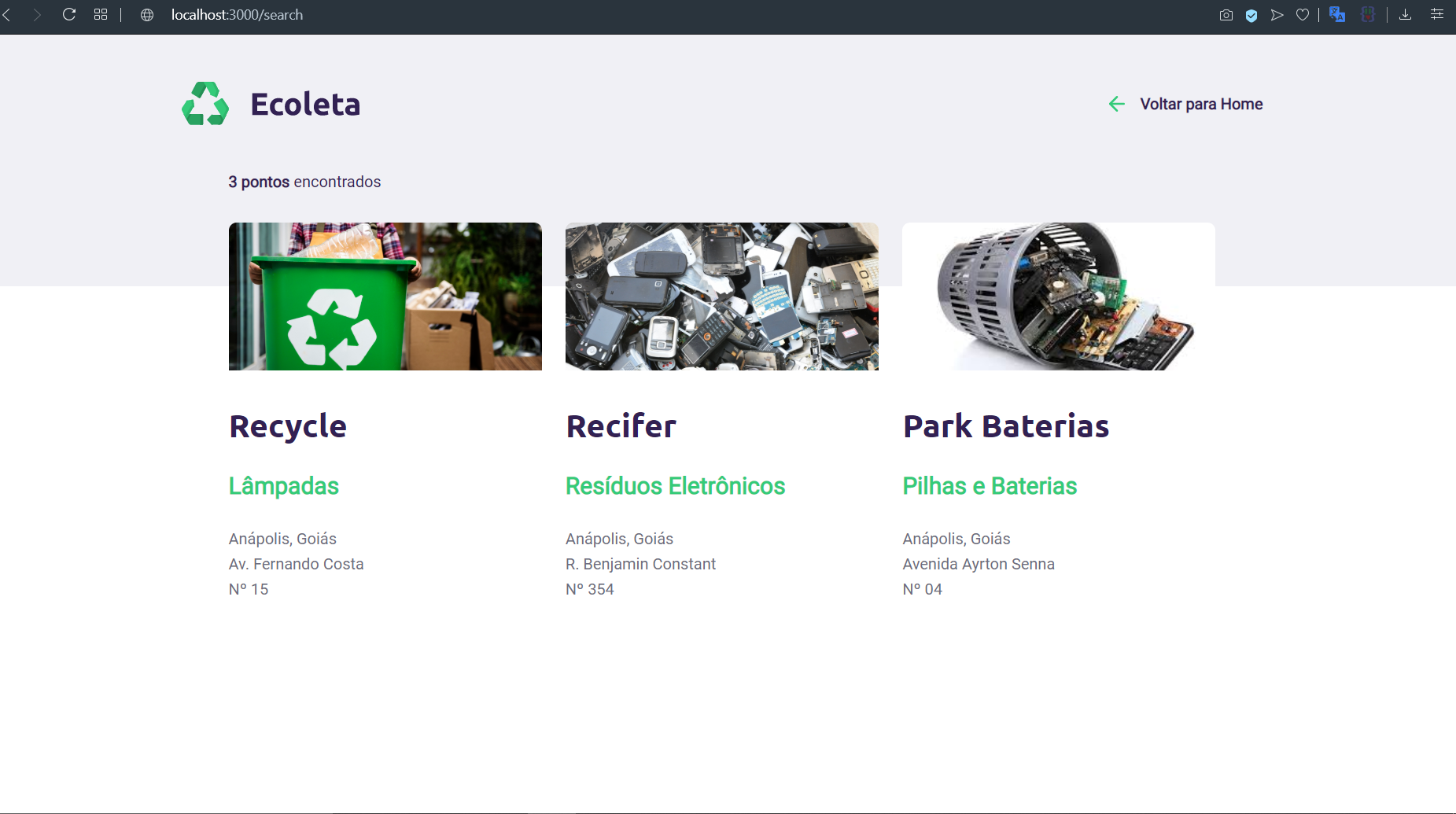The image size is (1456, 814).
Task: Open the blue shield ad blocker icon
Action: 1251,15
